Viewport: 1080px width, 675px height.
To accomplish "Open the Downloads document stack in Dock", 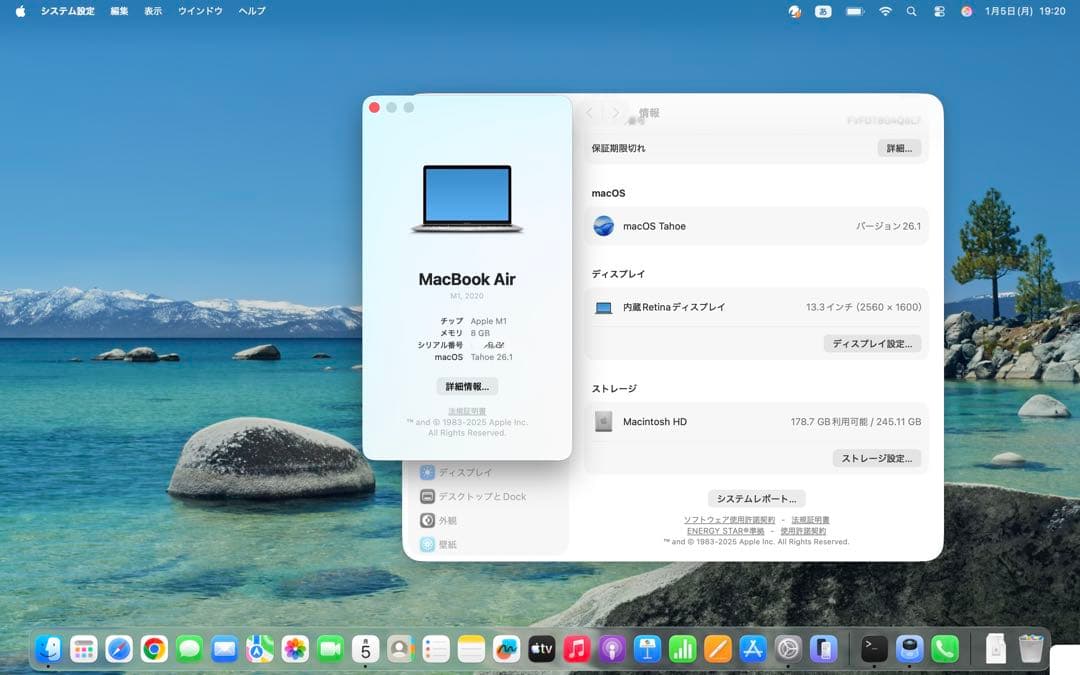I will (x=995, y=649).
